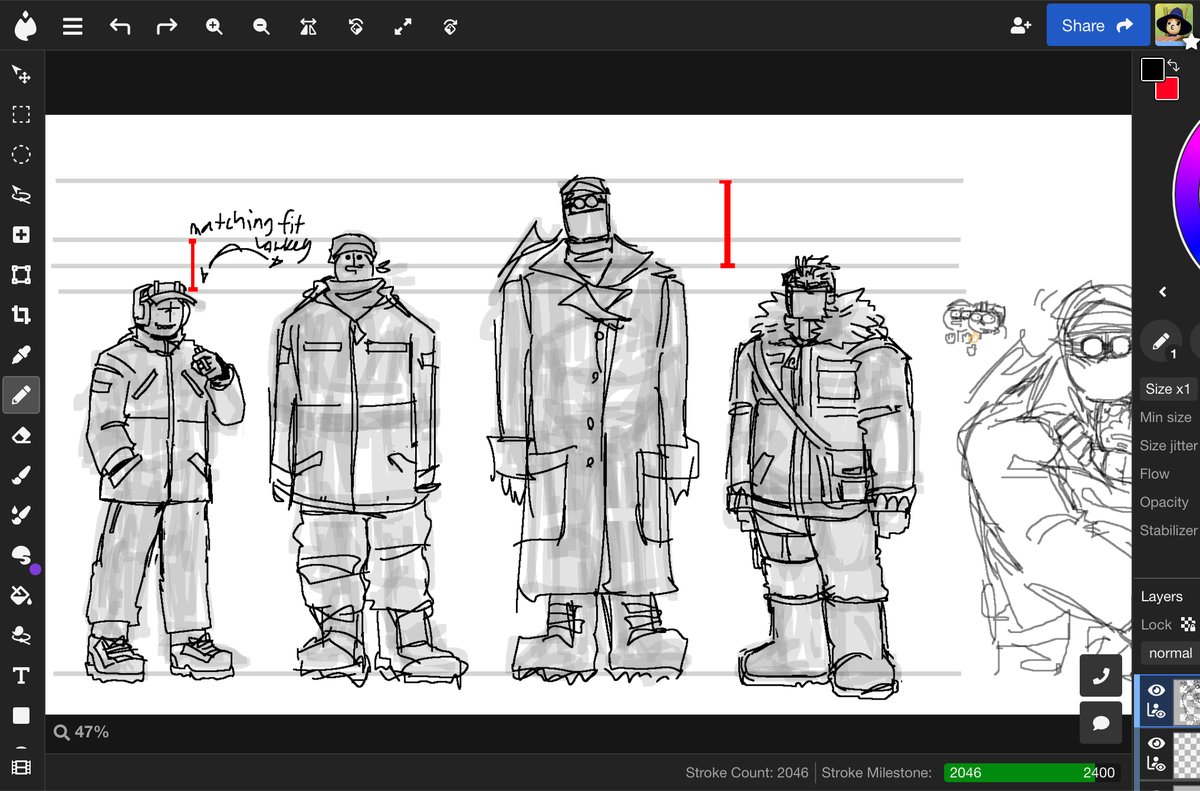1200x791 pixels.
Task: Open the film strip animation panel
Action: coord(21,768)
